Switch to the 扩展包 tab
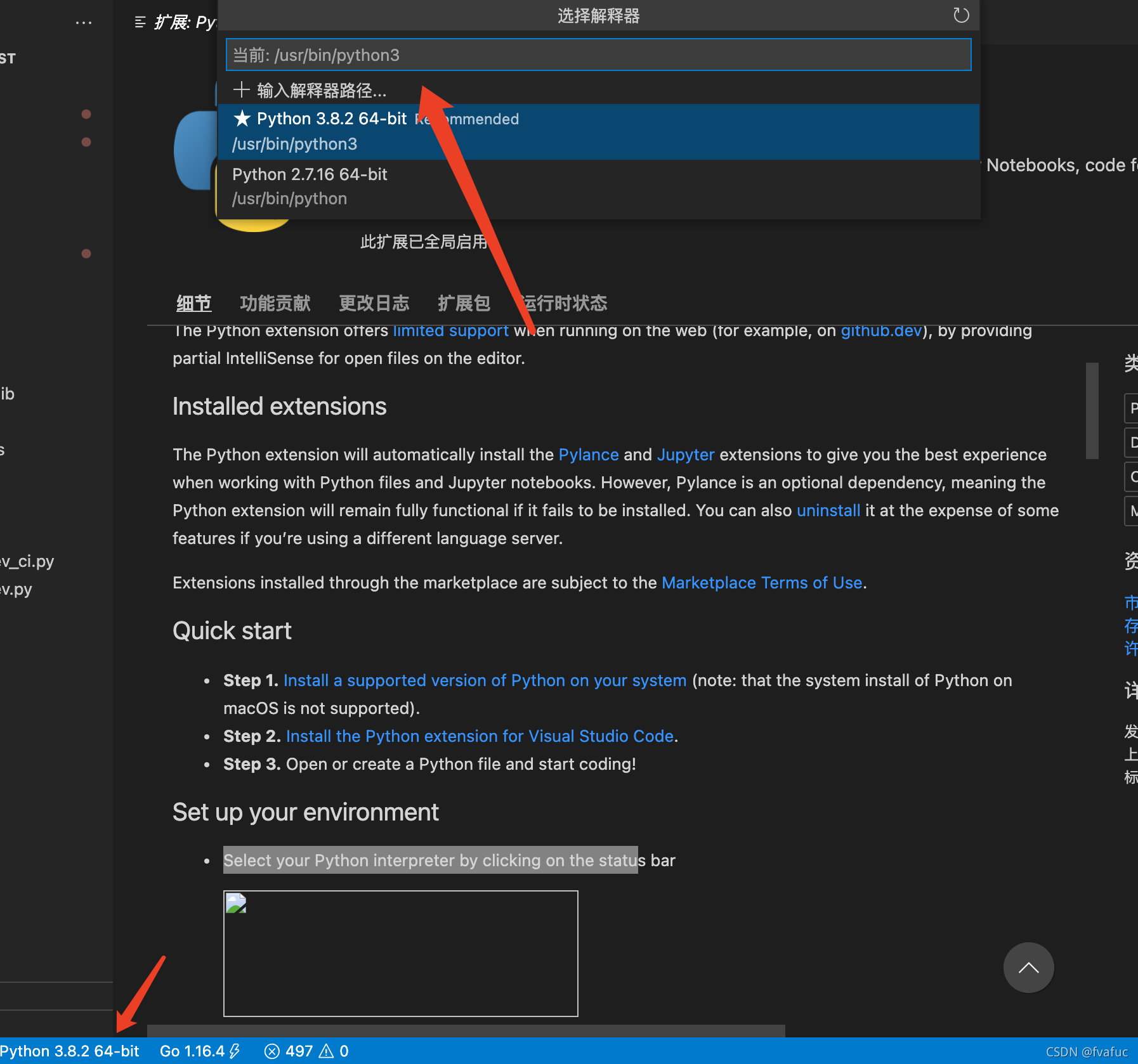This screenshot has width=1138, height=1064. 464,303
